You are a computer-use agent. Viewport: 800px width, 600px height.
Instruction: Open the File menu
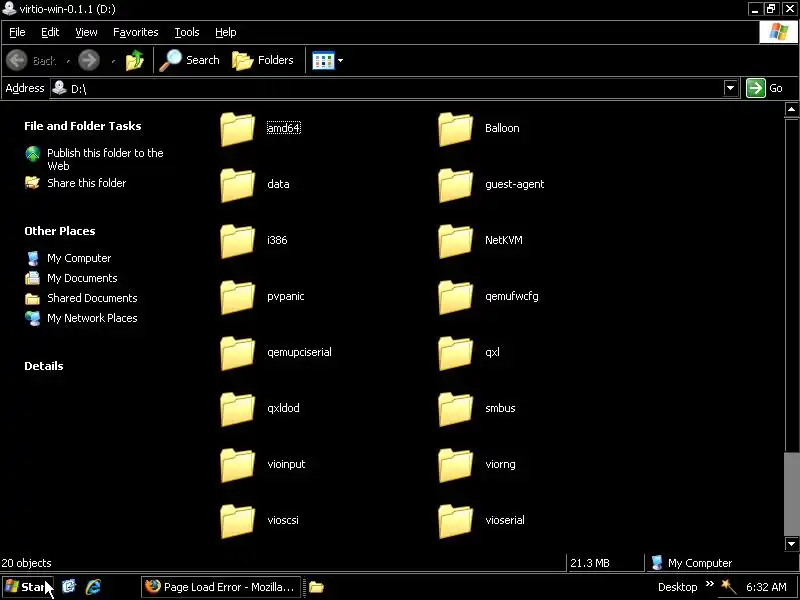coord(17,32)
